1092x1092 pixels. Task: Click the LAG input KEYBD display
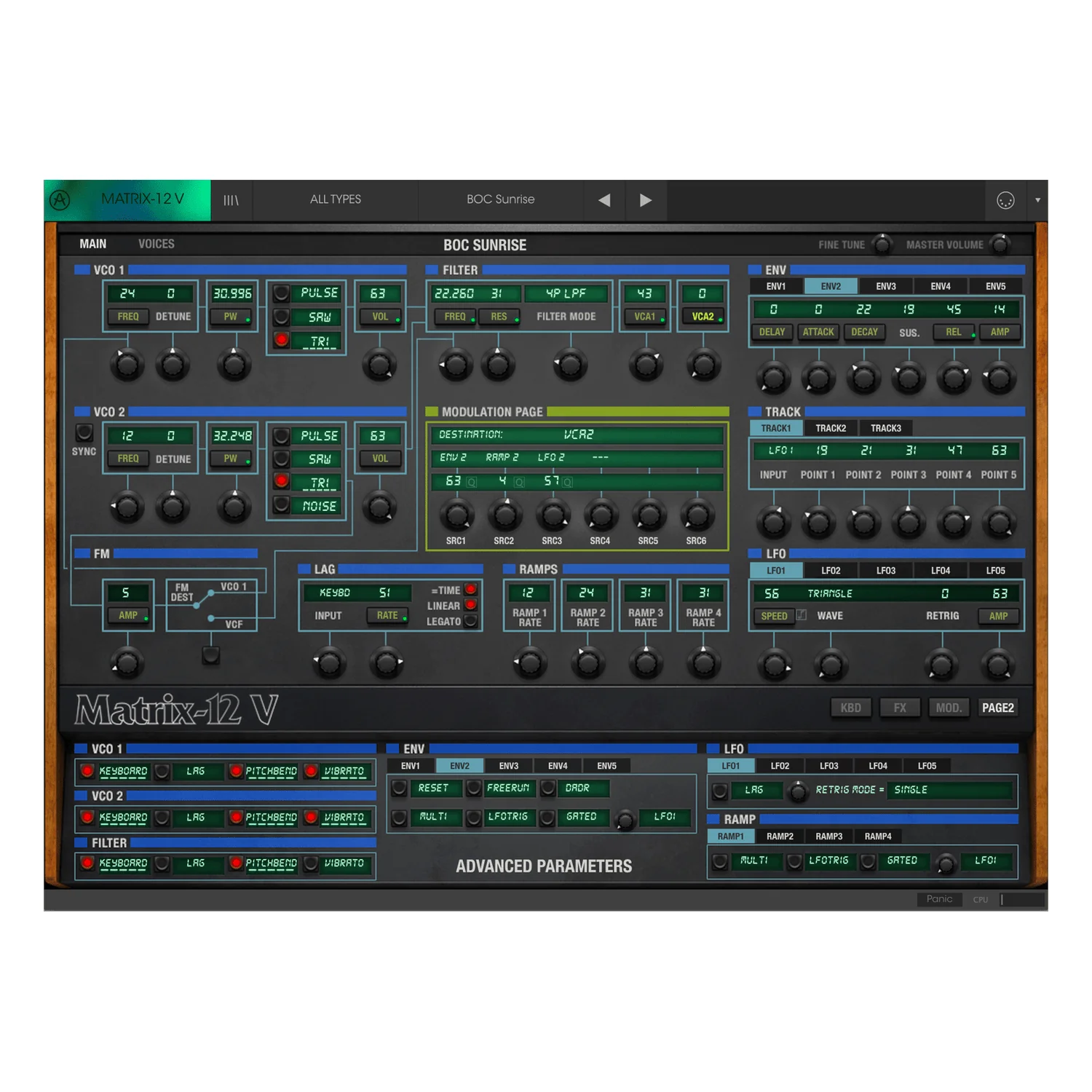tap(334, 593)
